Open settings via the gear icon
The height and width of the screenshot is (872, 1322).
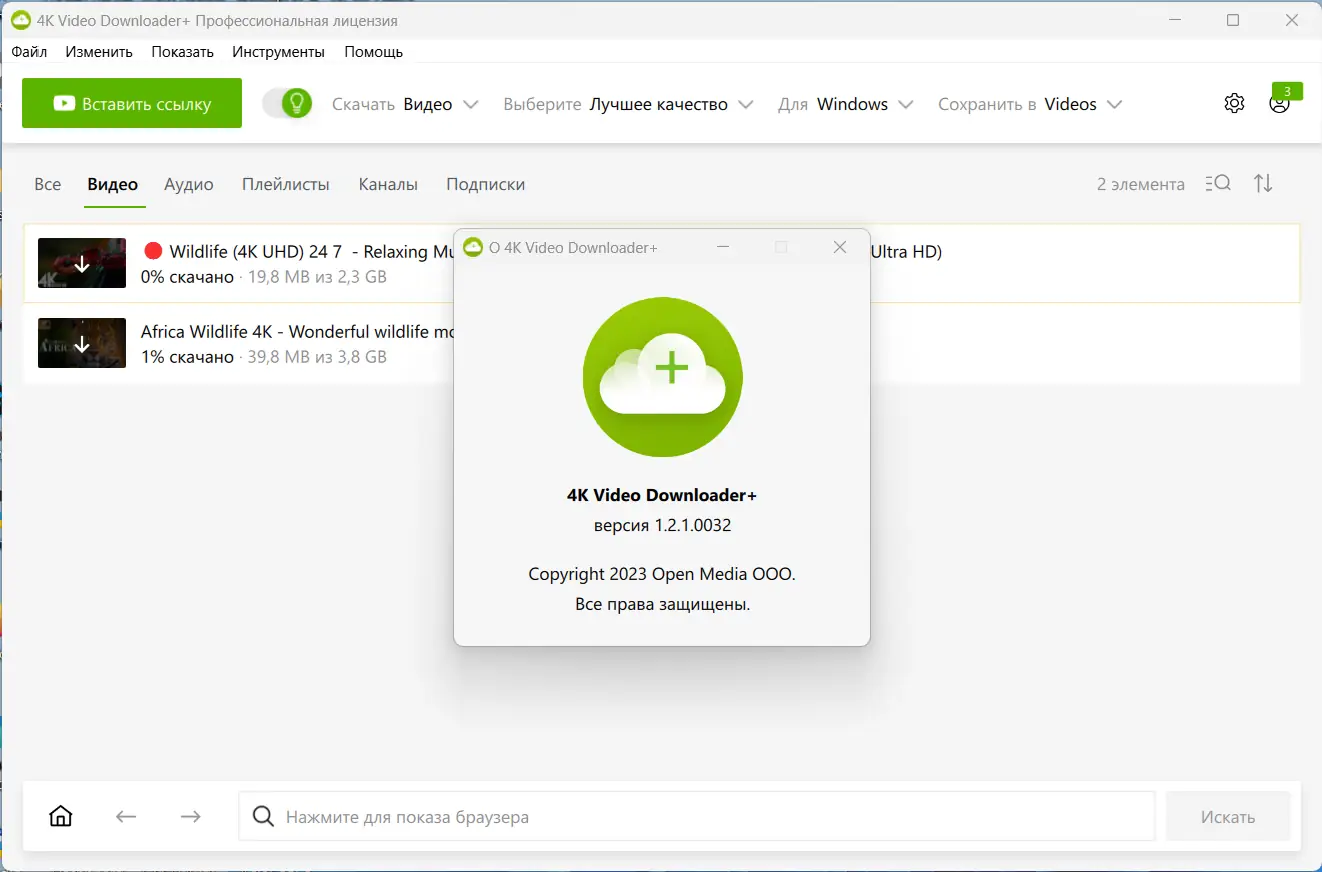pyautogui.click(x=1234, y=103)
